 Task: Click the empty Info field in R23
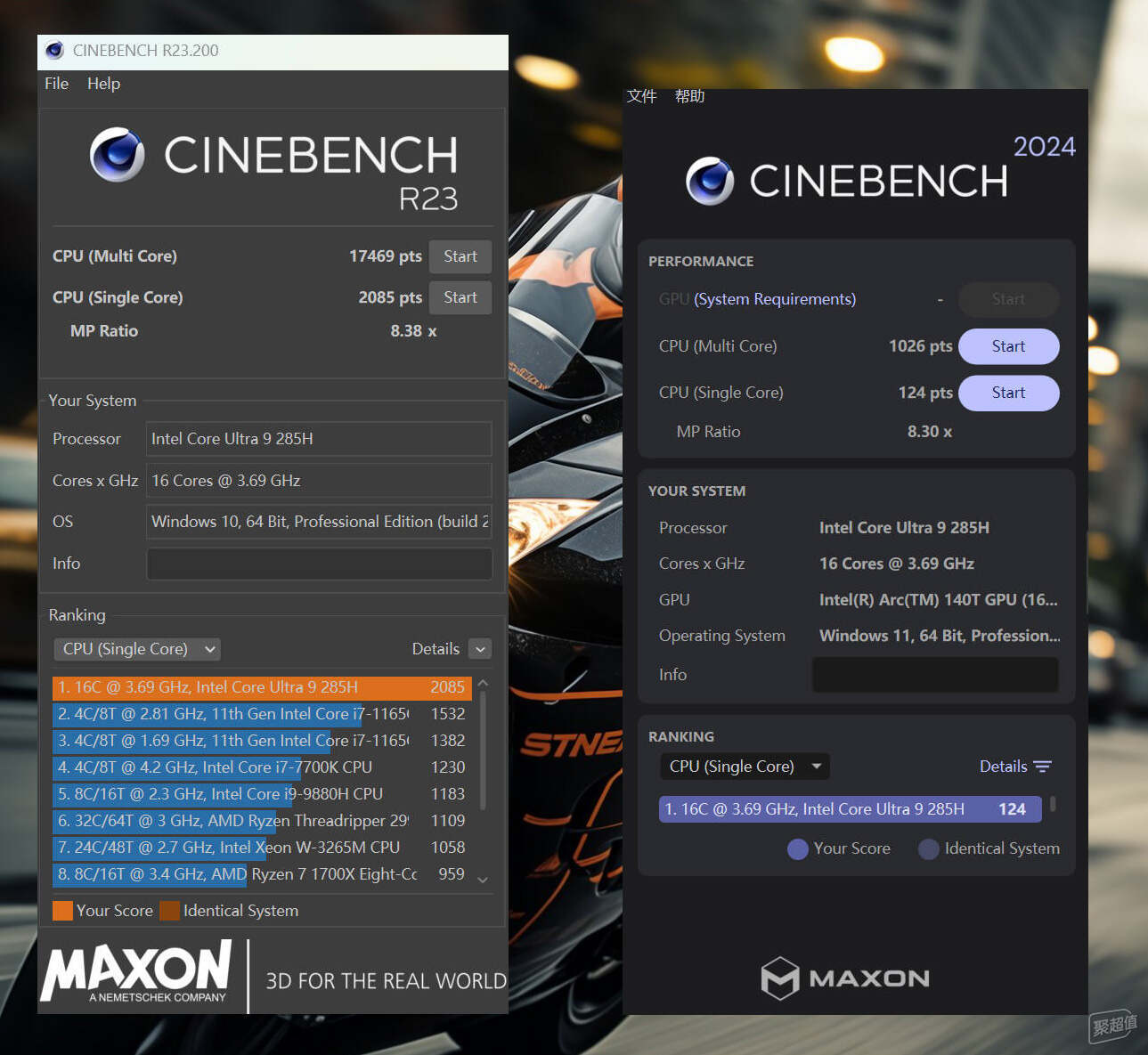pos(319,564)
